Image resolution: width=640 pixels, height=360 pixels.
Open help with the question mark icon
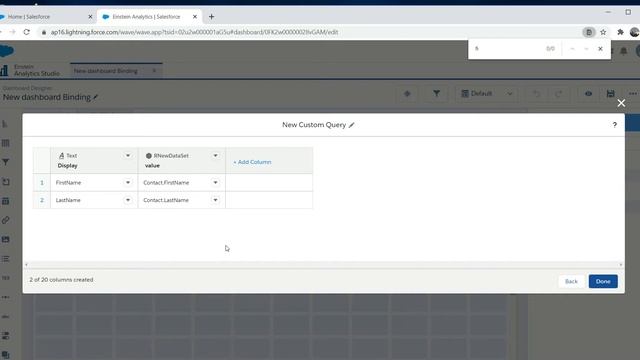[615, 125]
